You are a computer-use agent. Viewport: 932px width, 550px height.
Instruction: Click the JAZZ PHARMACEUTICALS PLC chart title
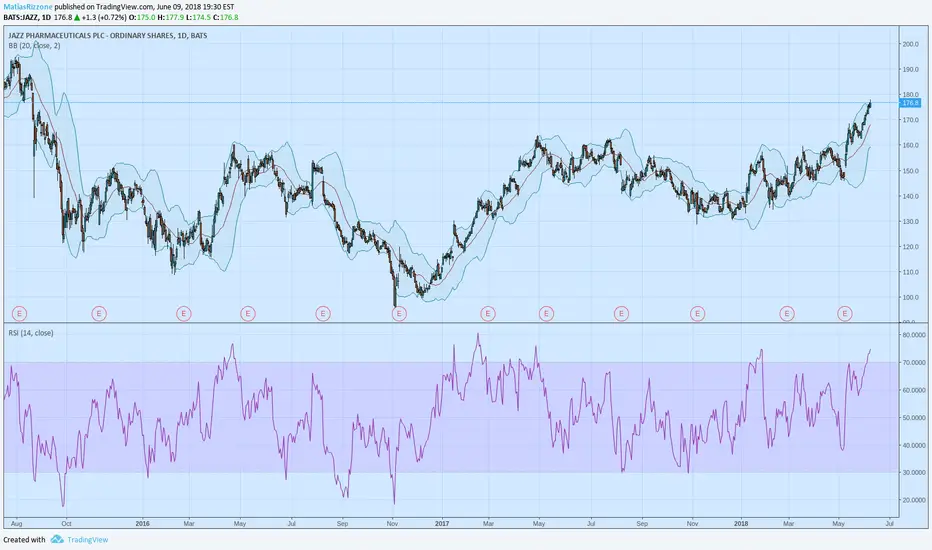point(108,36)
